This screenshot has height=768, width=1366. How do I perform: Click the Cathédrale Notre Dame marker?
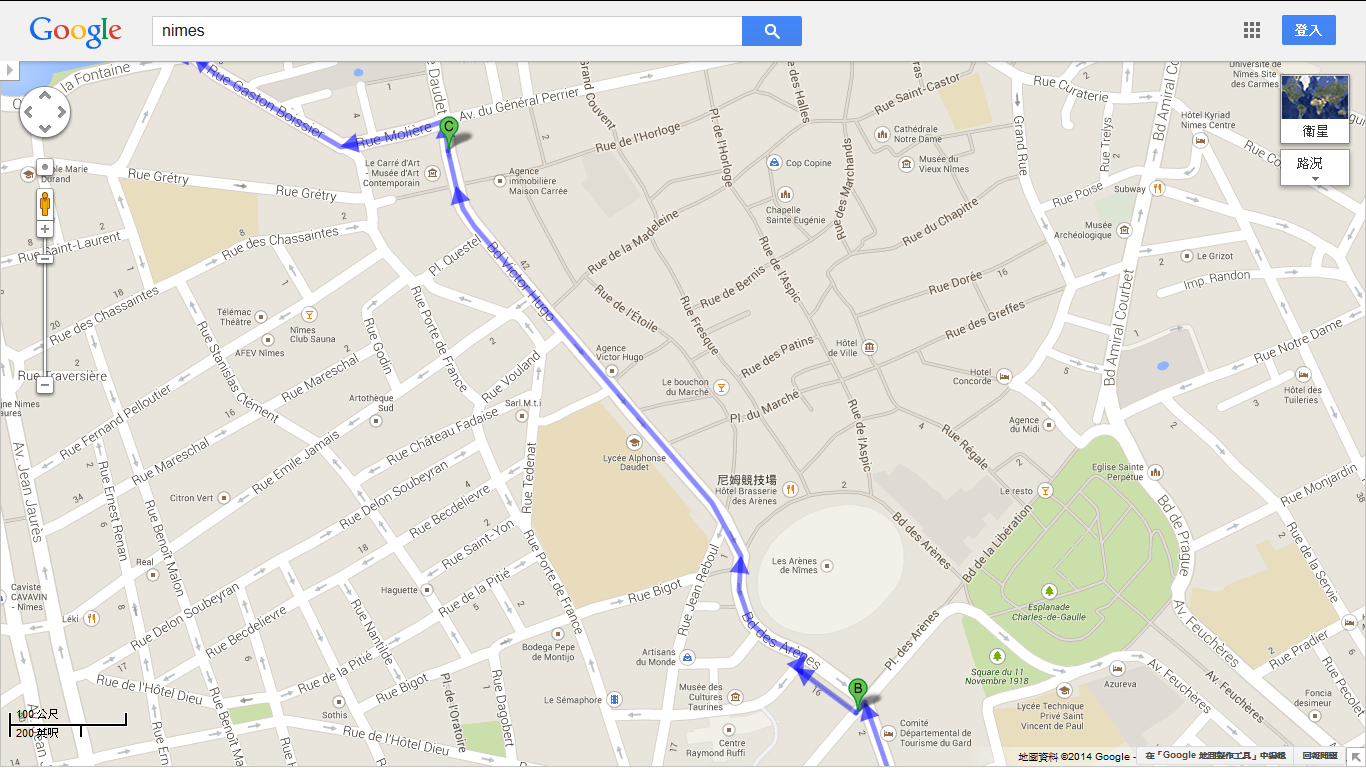tap(882, 133)
